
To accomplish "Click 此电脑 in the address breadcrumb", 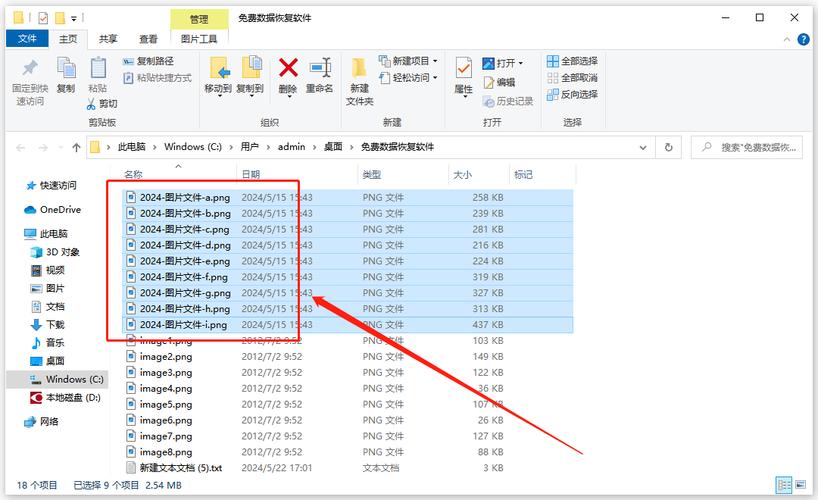I will click(x=131, y=147).
